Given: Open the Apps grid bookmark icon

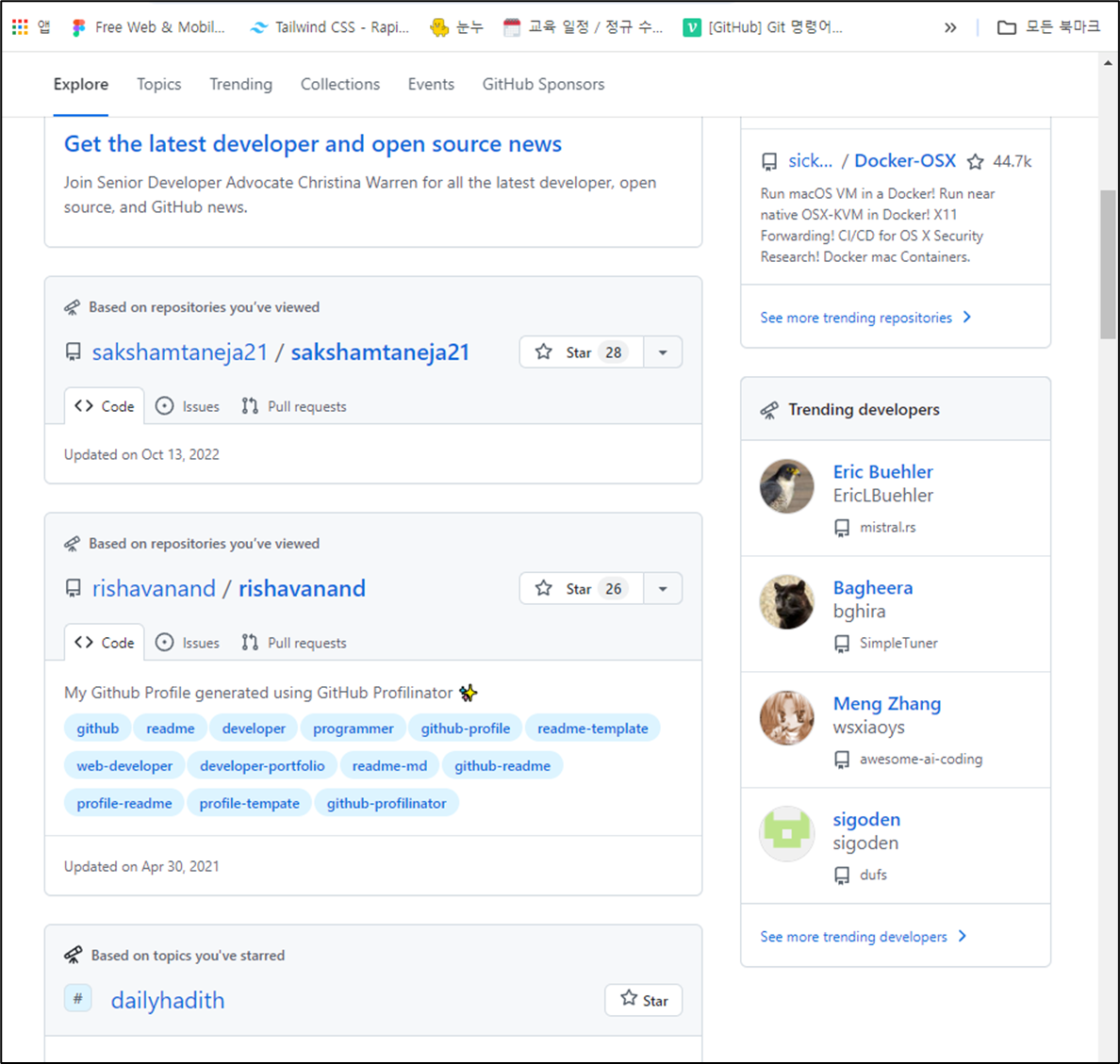Looking at the screenshot, I should pos(20,27).
